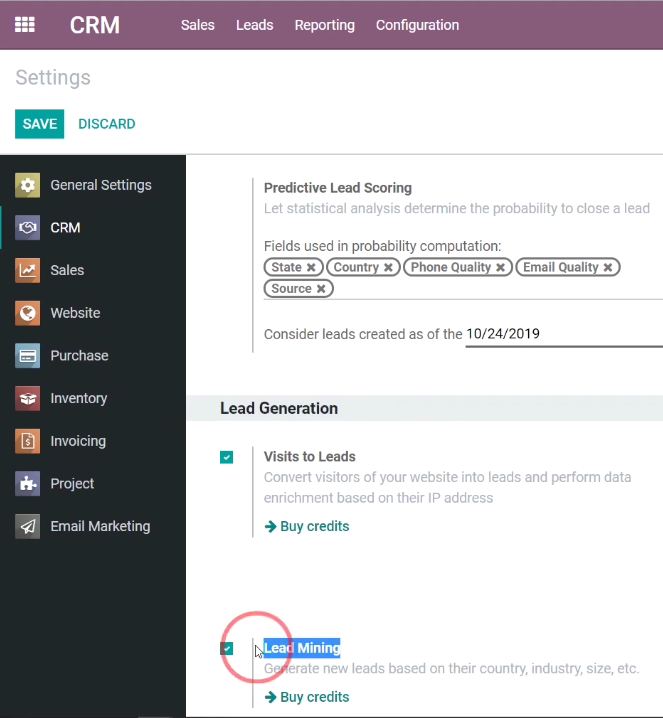Click the 'Let statistical analysis determine' description
Image resolution: width=663 pixels, height=718 pixels.
[x=456, y=209]
